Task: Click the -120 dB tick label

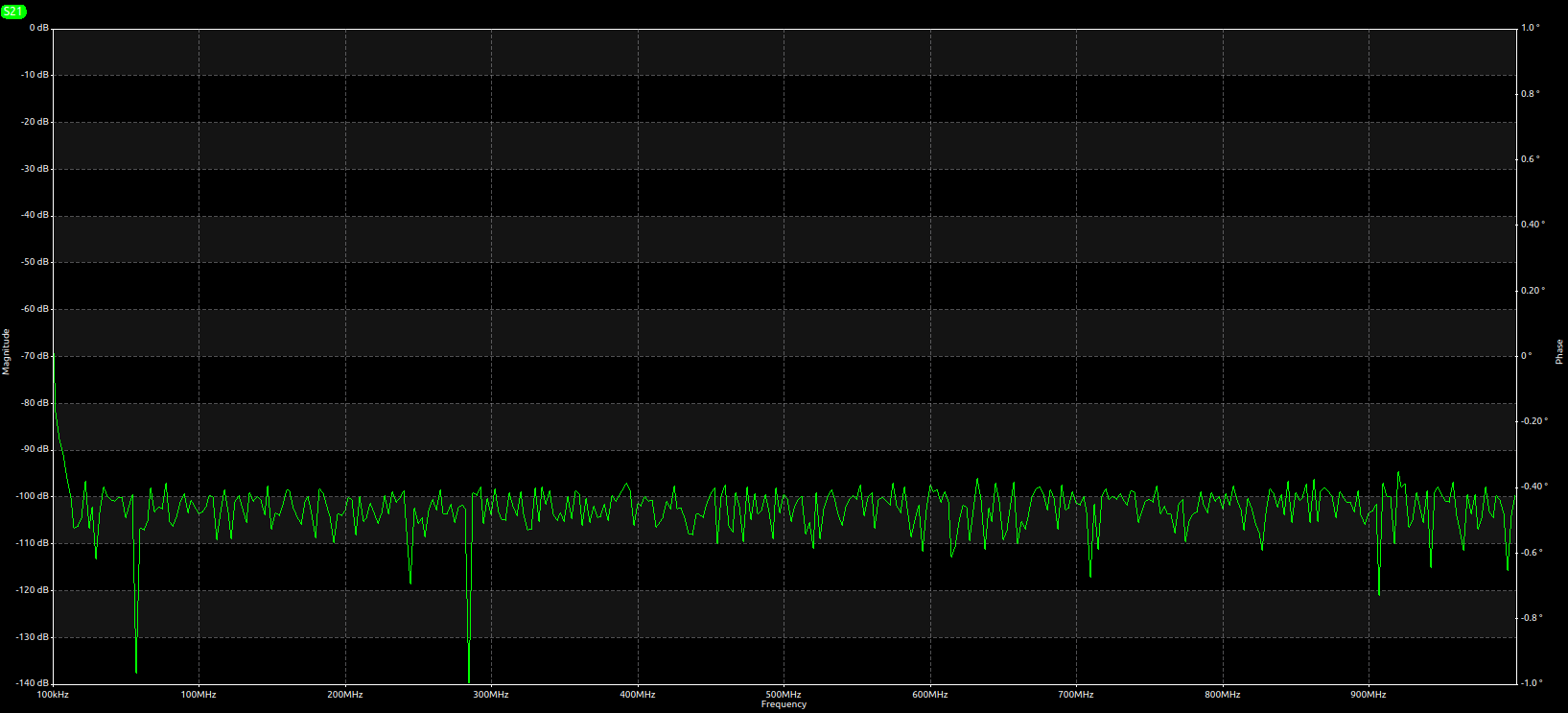Action: pos(34,590)
